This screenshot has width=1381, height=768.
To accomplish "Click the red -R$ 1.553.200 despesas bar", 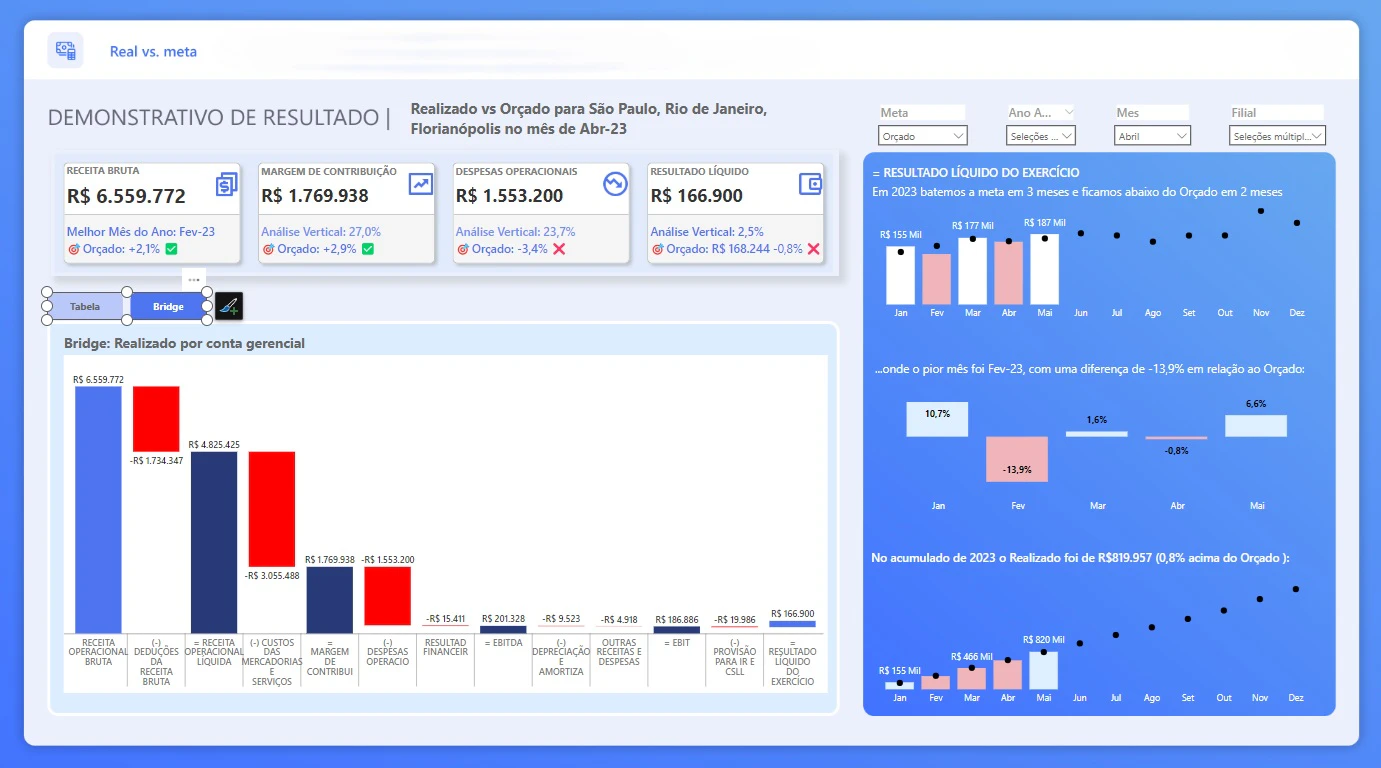I will pyautogui.click(x=387, y=597).
